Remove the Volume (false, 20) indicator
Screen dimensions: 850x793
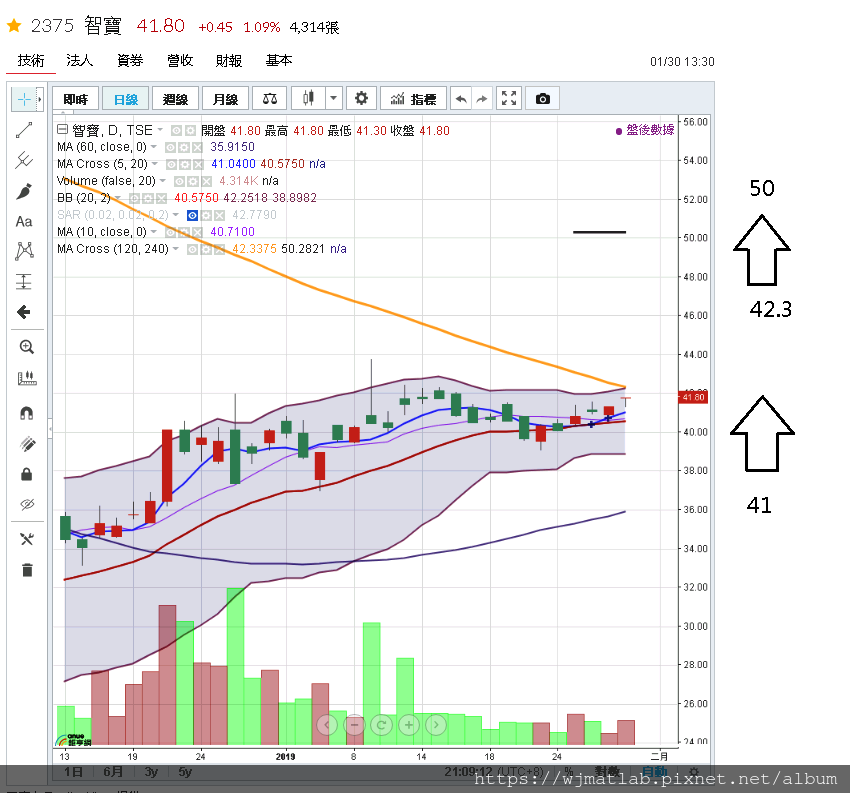click(x=206, y=182)
